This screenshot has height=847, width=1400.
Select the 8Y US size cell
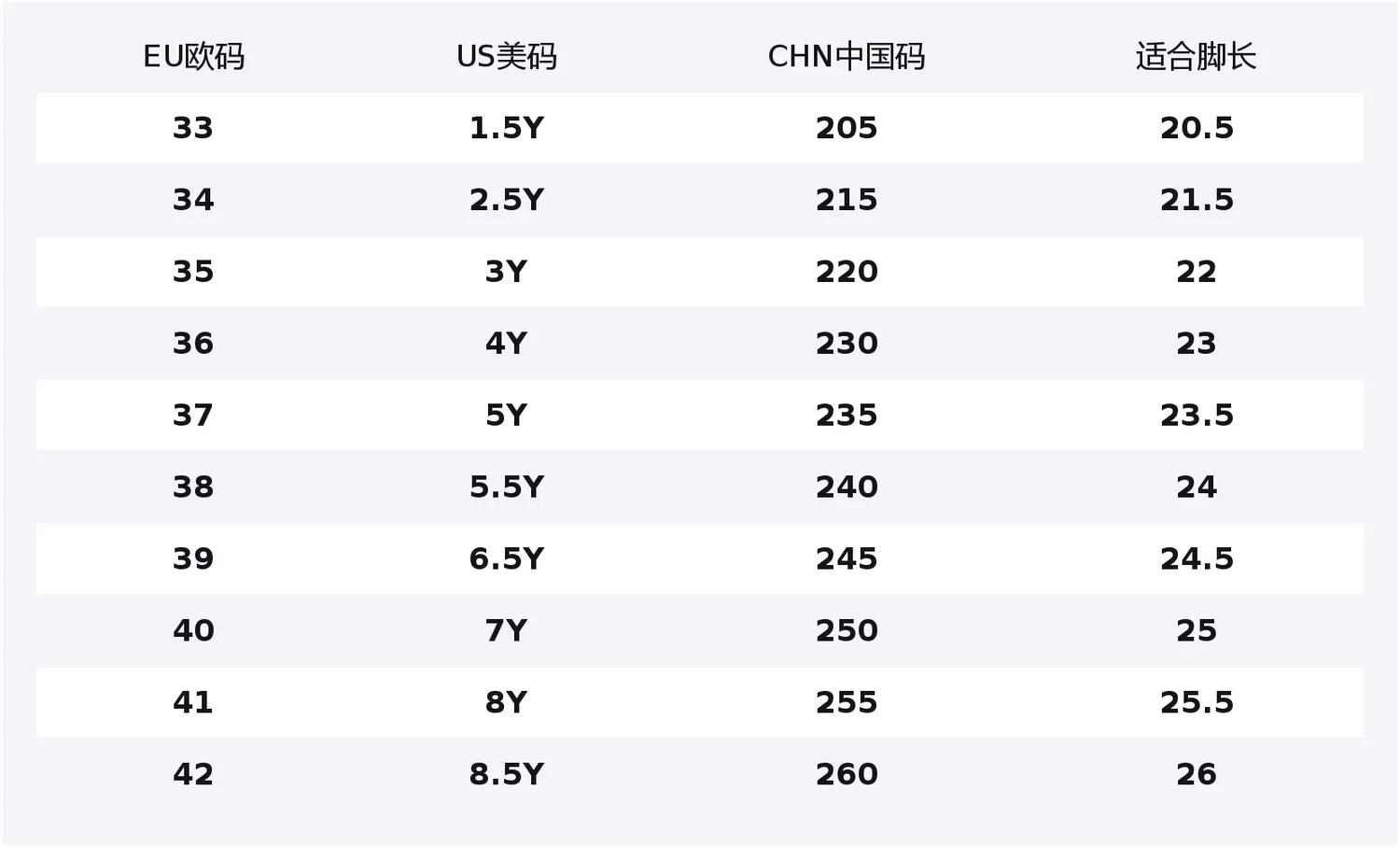pos(506,703)
